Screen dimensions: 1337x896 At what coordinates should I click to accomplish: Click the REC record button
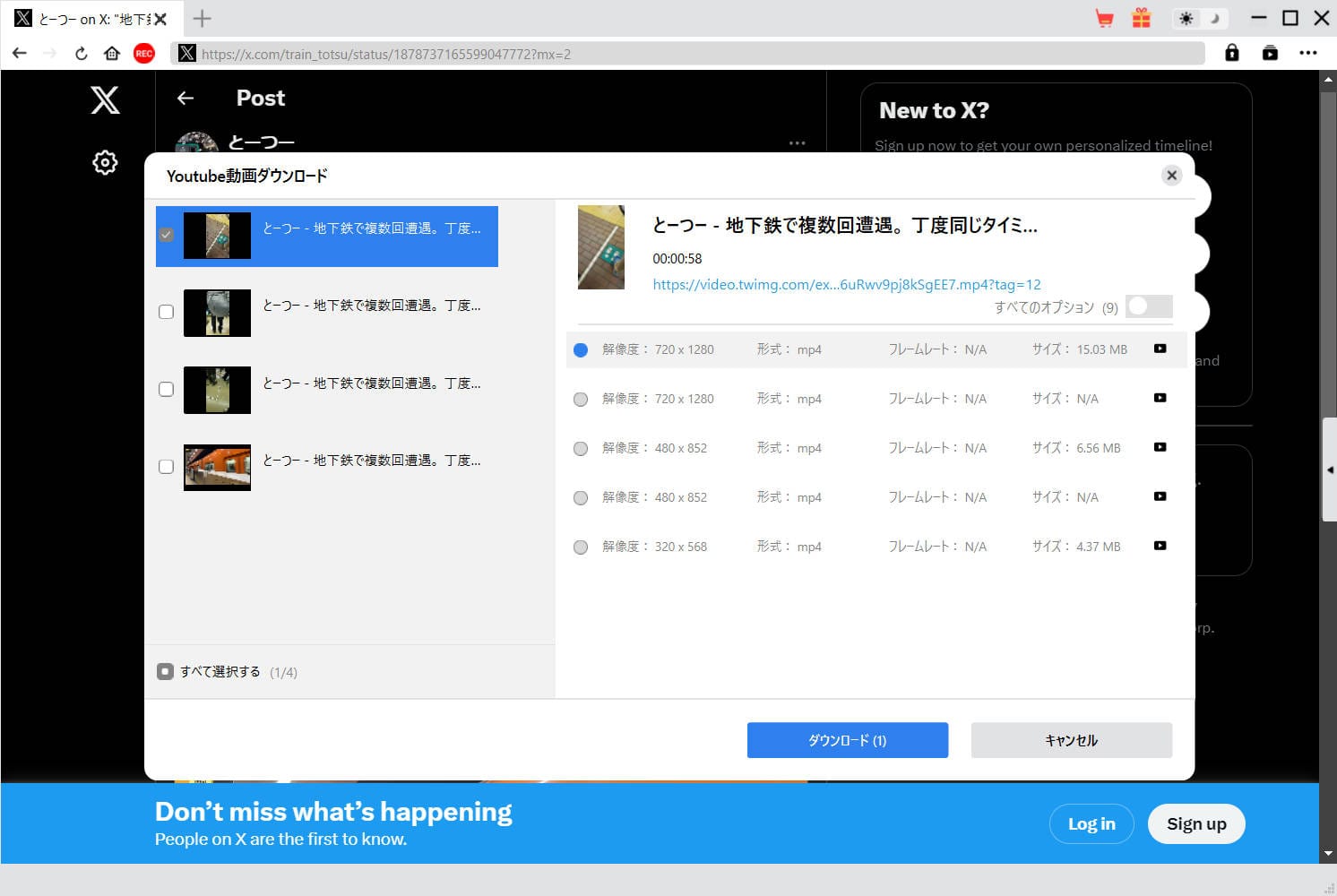(x=143, y=54)
